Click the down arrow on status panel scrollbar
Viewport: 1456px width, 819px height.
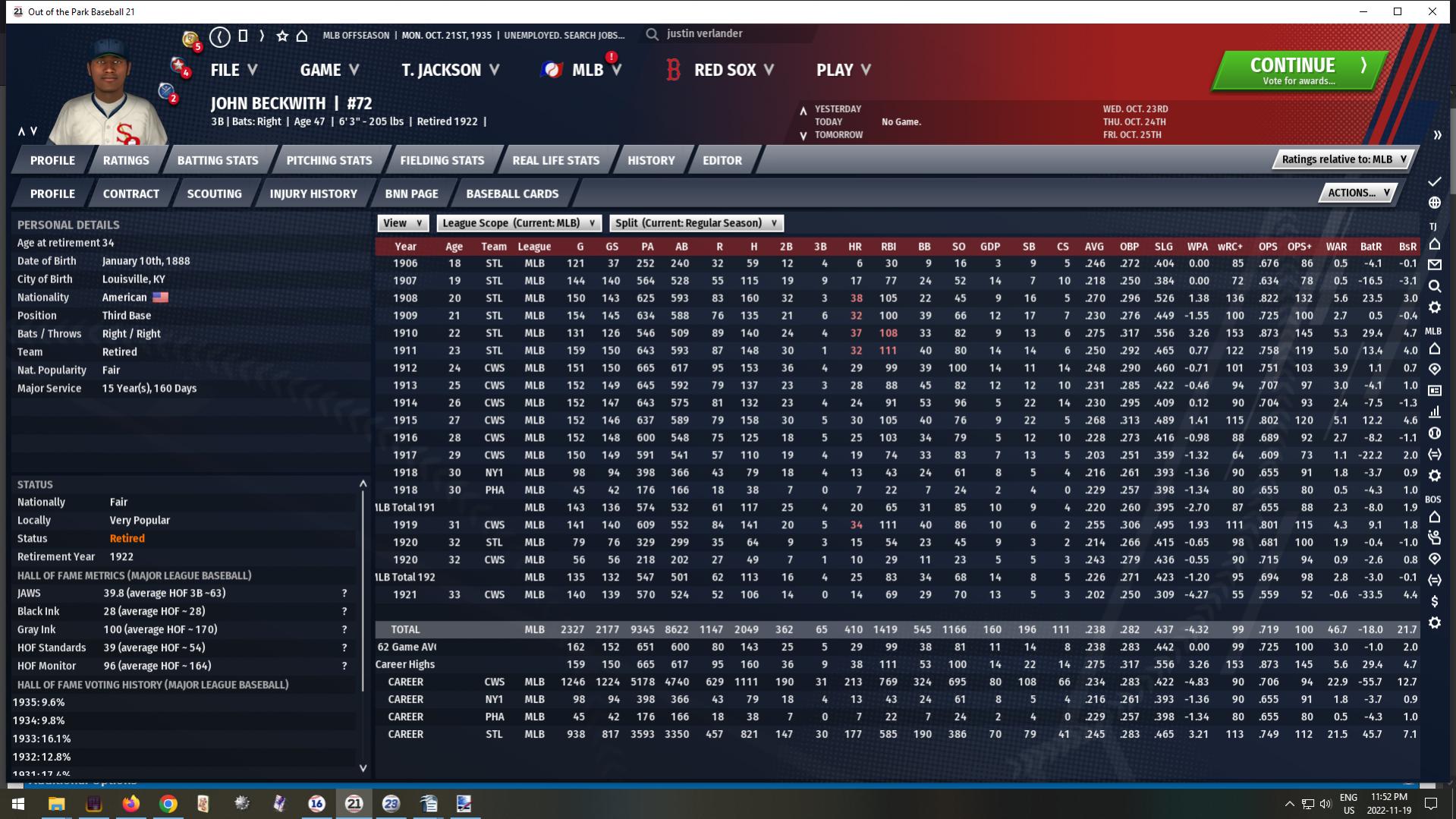[363, 768]
